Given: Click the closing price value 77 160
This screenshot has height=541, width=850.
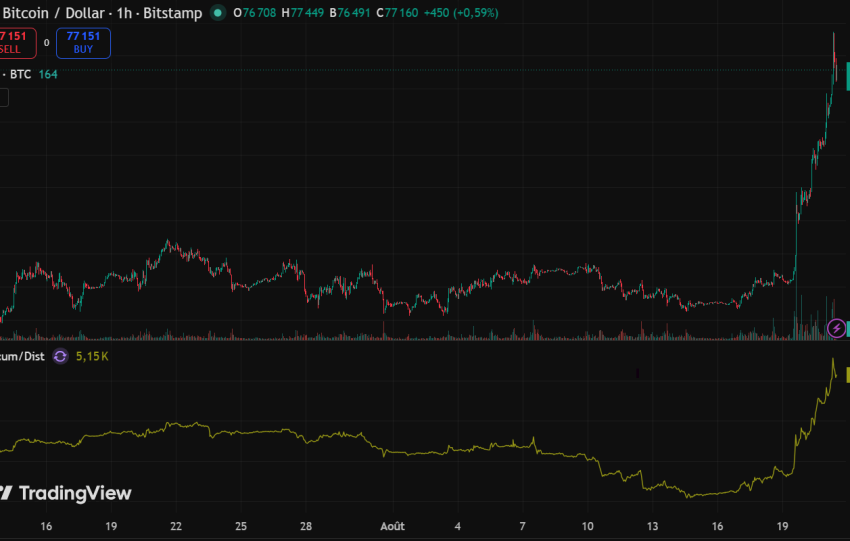Looking at the screenshot, I should click(x=402, y=12).
